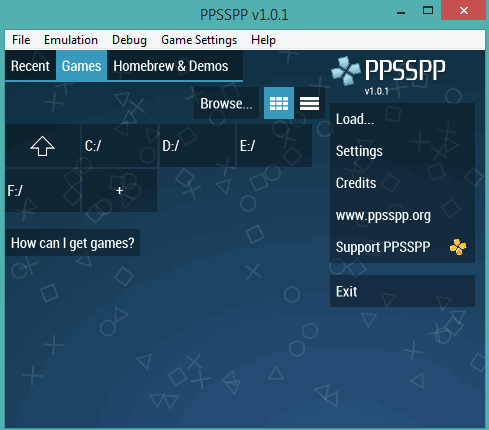Open Settings from the side menu

click(402, 151)
